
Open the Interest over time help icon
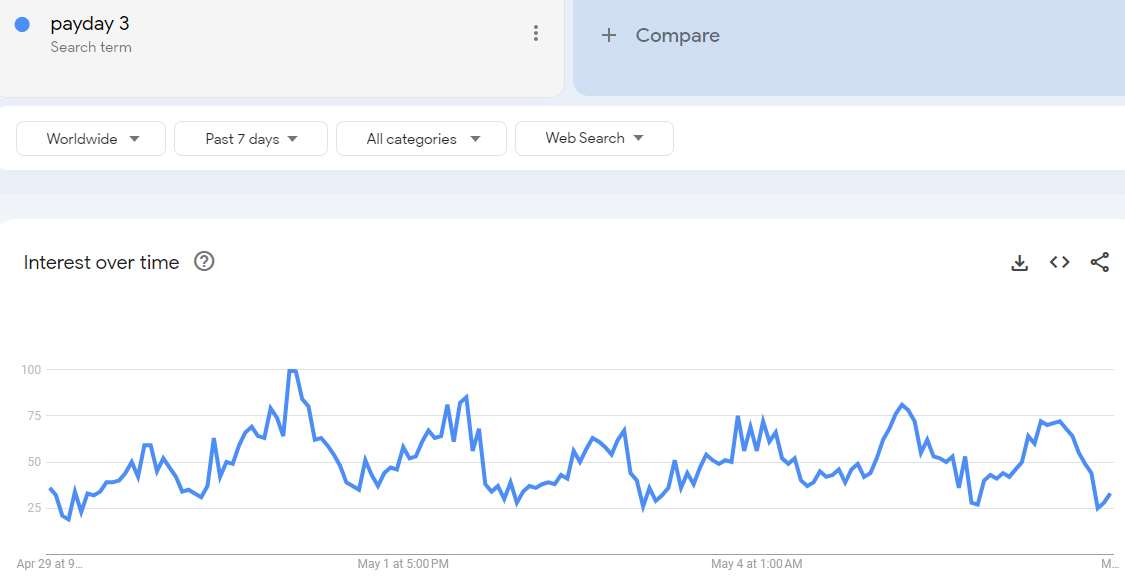pos(204,262)
